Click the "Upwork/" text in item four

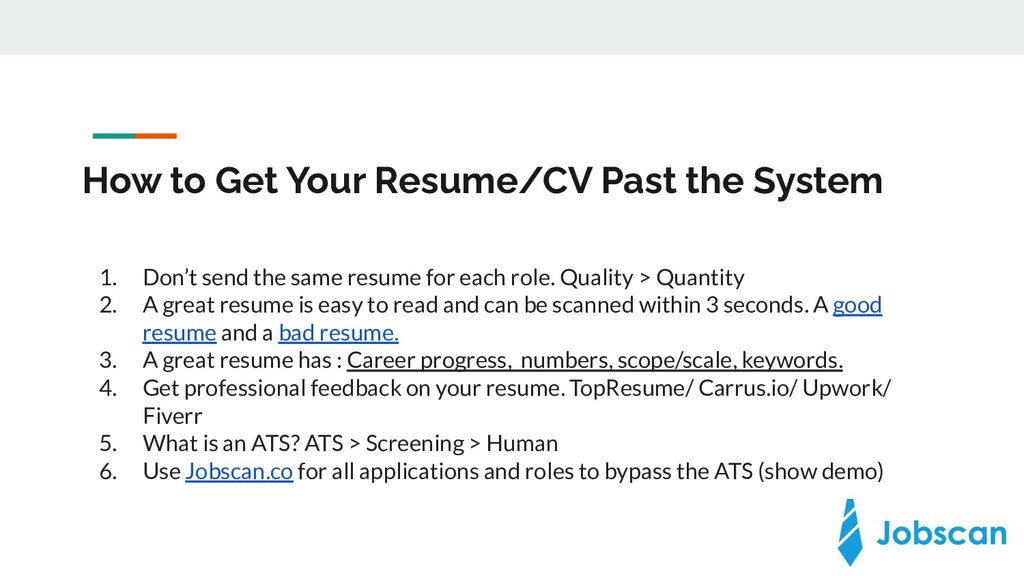click(847, 389)
